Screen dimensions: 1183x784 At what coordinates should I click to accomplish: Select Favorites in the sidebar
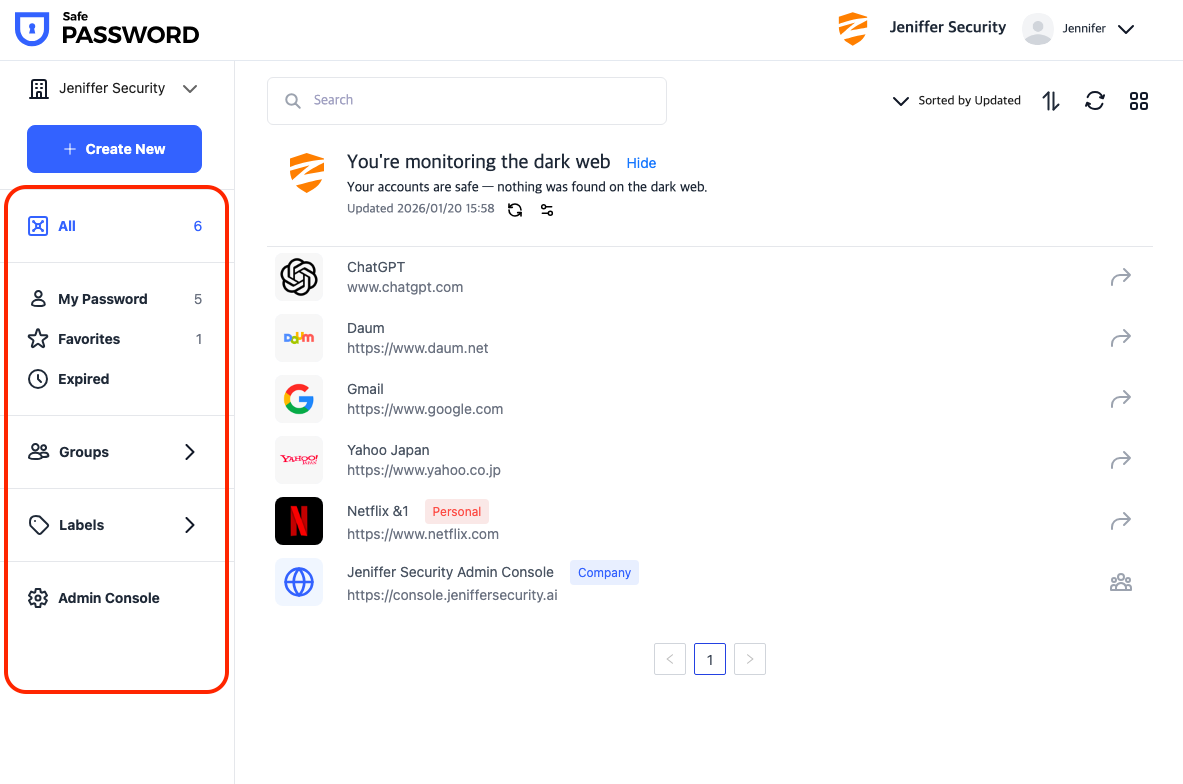point(89,339)
